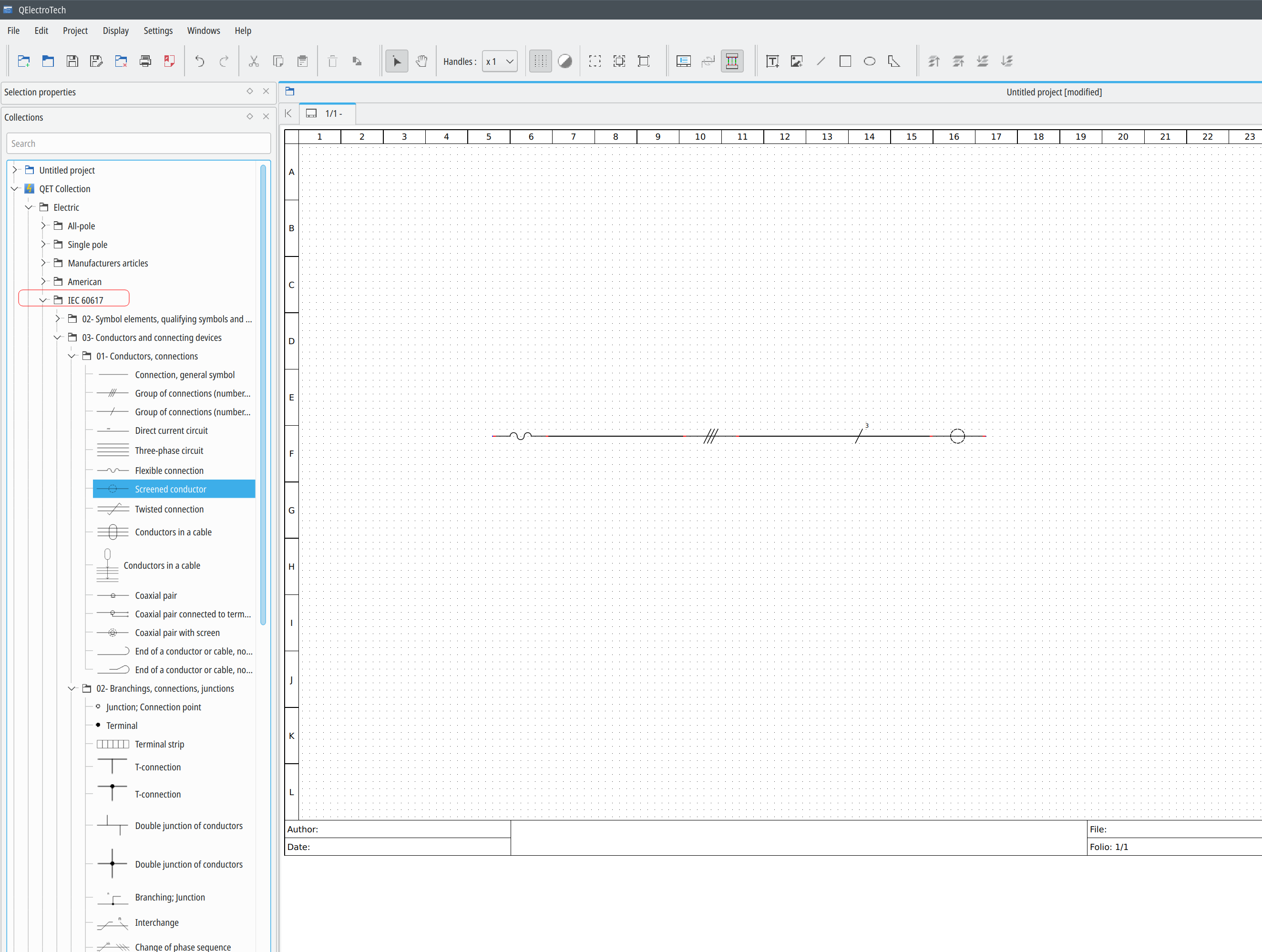Click the Select All toolbar icon
Viewport: 1262px width, 952px height.
click(595, 61)
